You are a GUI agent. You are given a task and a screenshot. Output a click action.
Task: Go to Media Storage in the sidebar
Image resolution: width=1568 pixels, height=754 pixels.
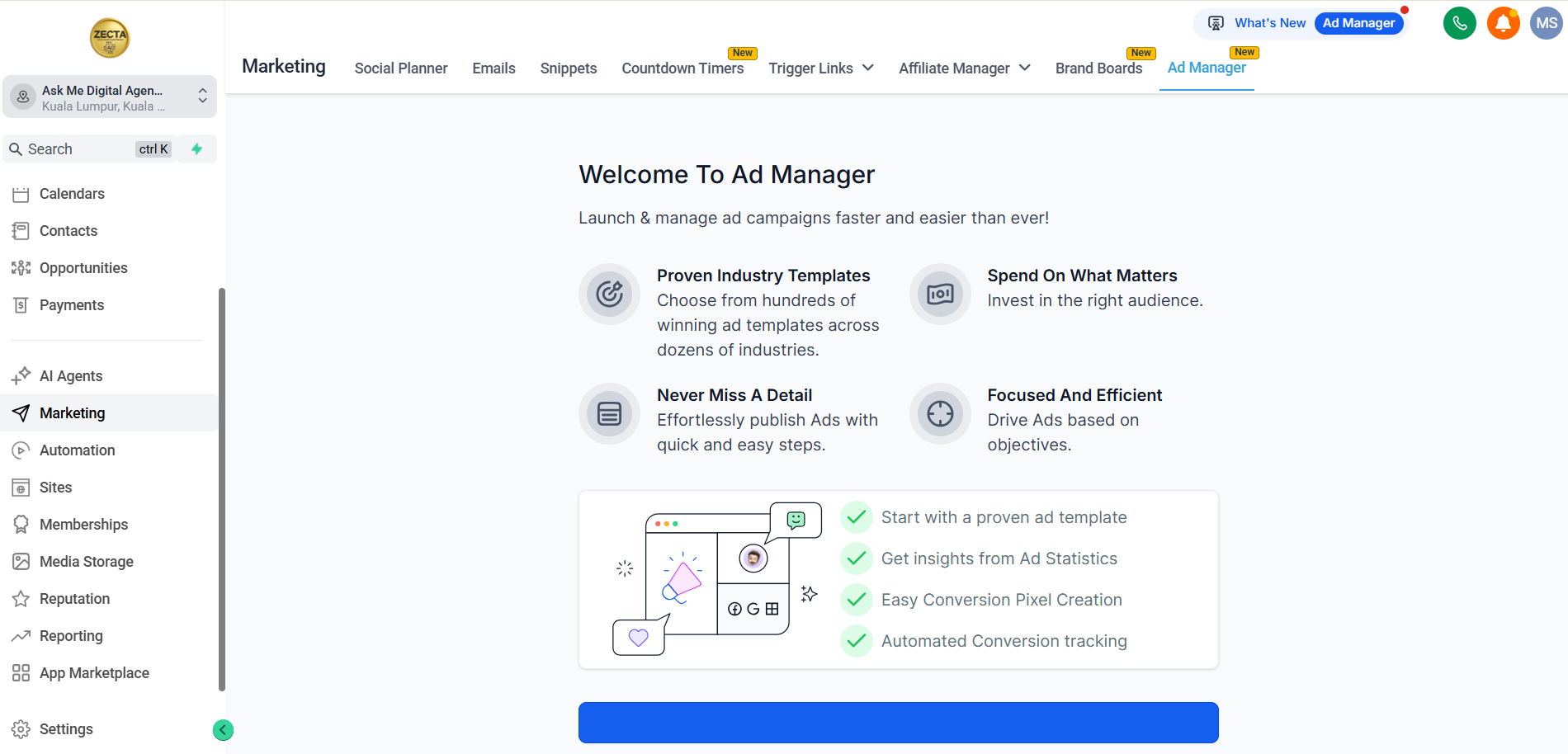[86, 562]
